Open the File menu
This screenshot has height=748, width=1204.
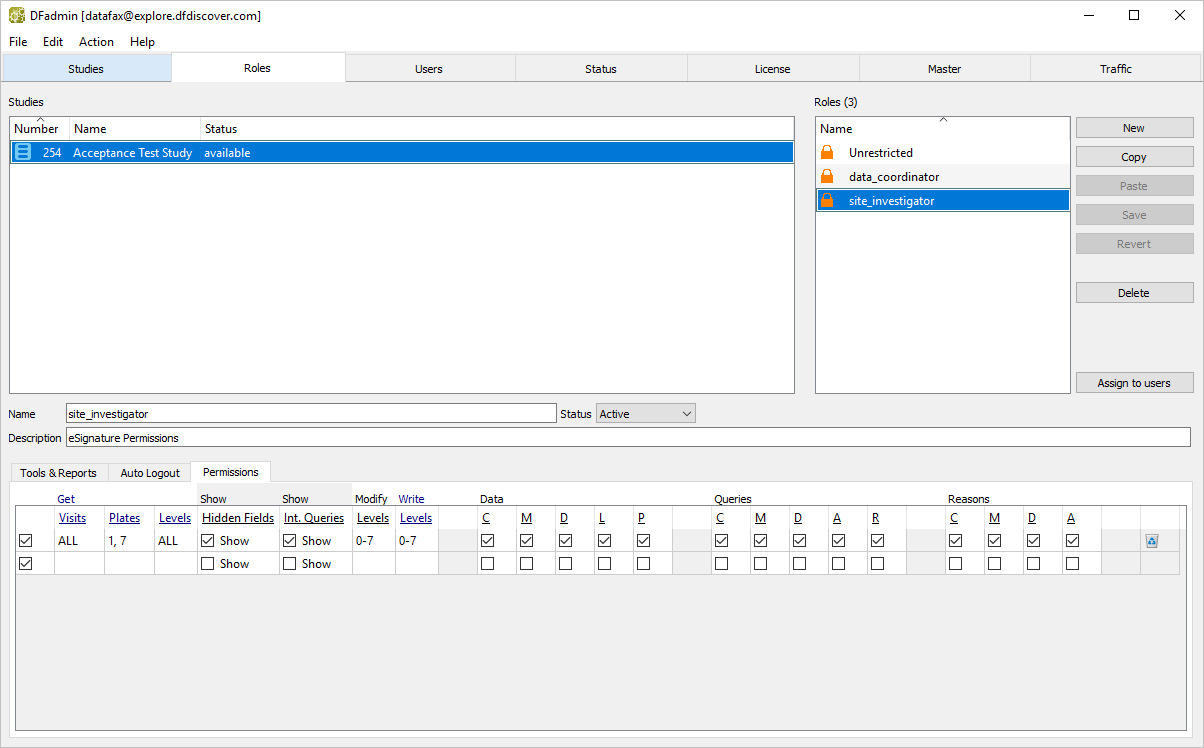coord(18,42)
